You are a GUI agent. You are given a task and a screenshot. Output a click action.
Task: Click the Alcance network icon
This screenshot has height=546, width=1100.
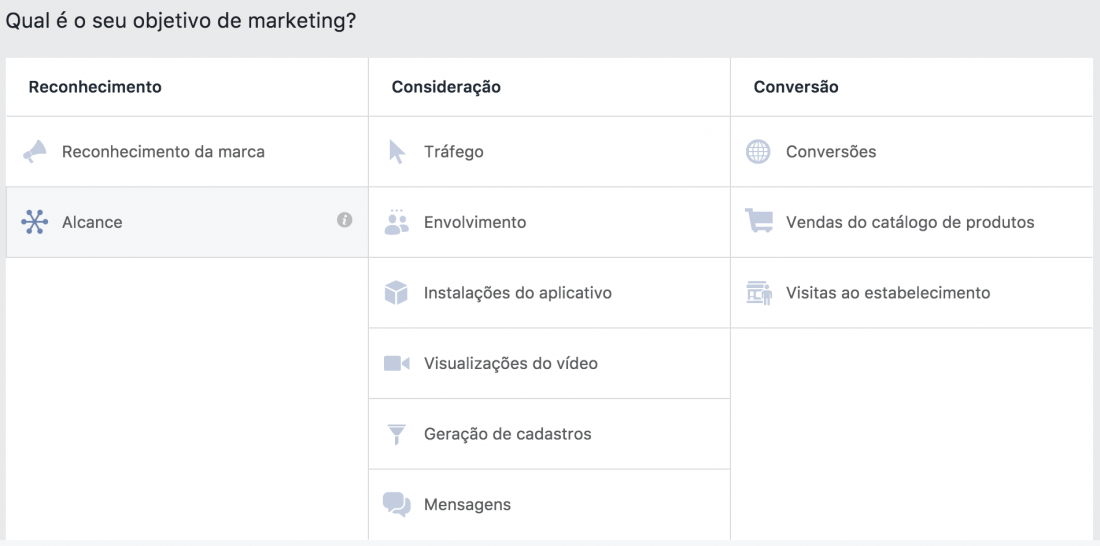coord(34,222)
